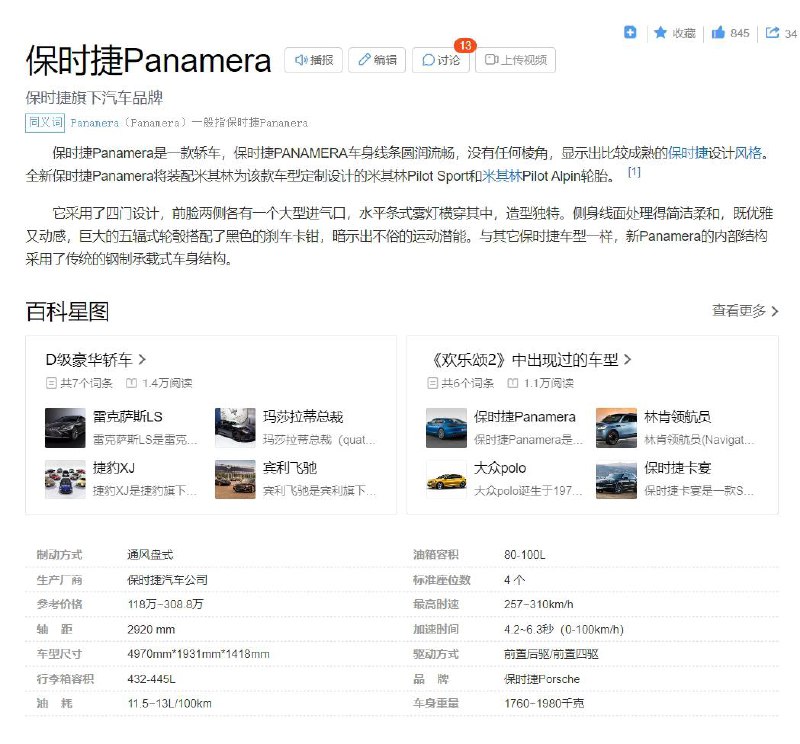Select the 前置后驱/前置四驱 drive value
This screenshot has width=800, height=744.
(551, 654)
